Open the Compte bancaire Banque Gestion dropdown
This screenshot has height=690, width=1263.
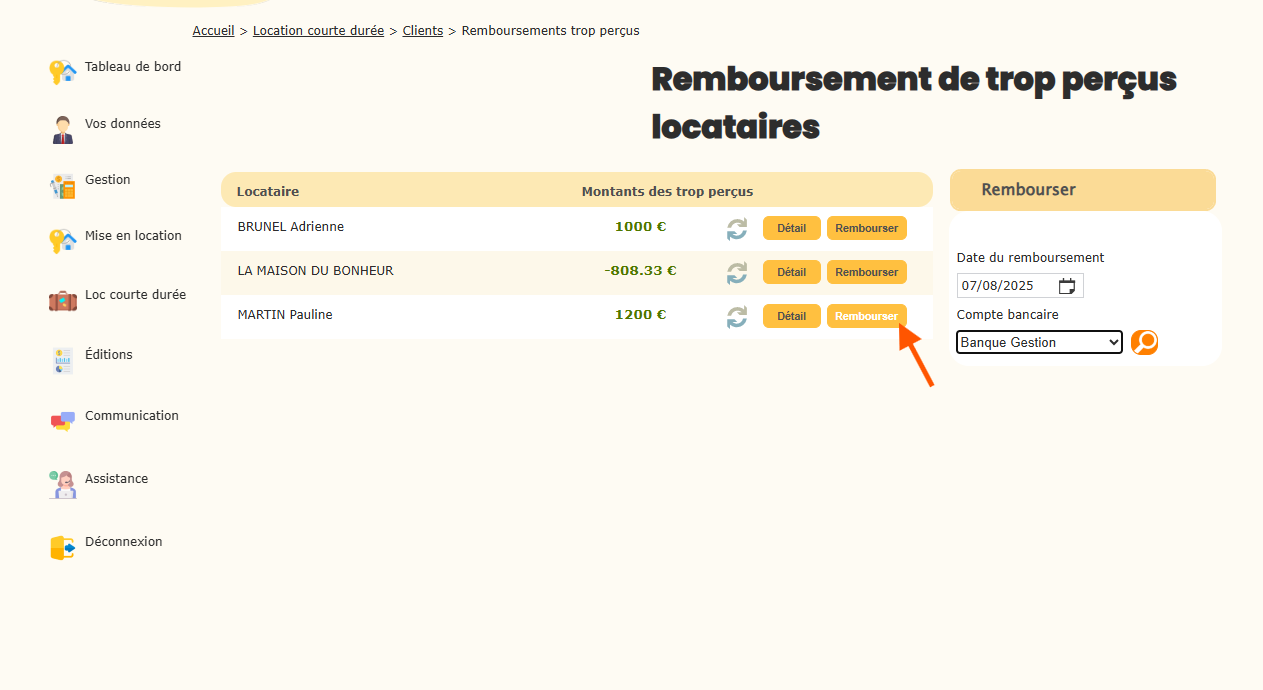(1040, 343)
